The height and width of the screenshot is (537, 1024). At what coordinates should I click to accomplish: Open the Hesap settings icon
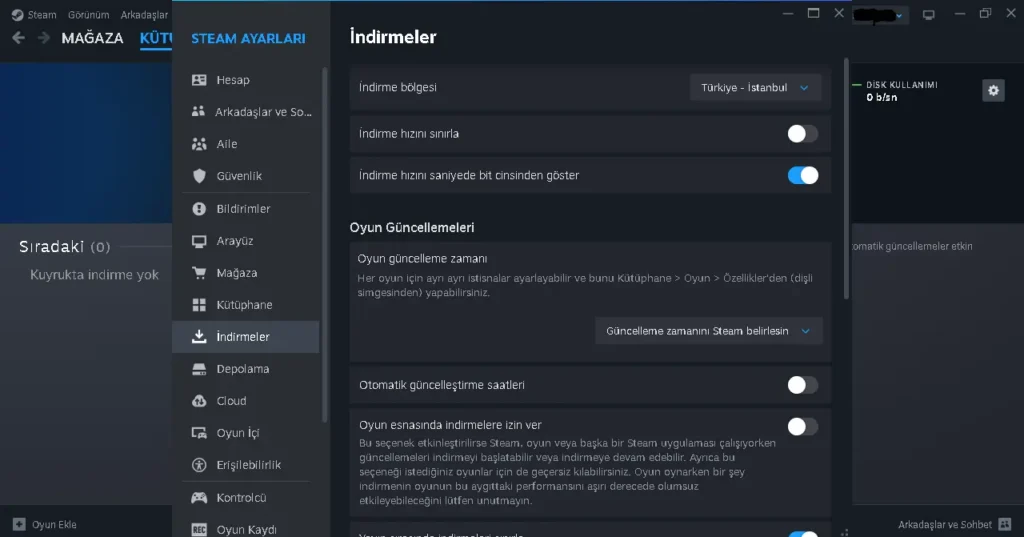[199, 80]
